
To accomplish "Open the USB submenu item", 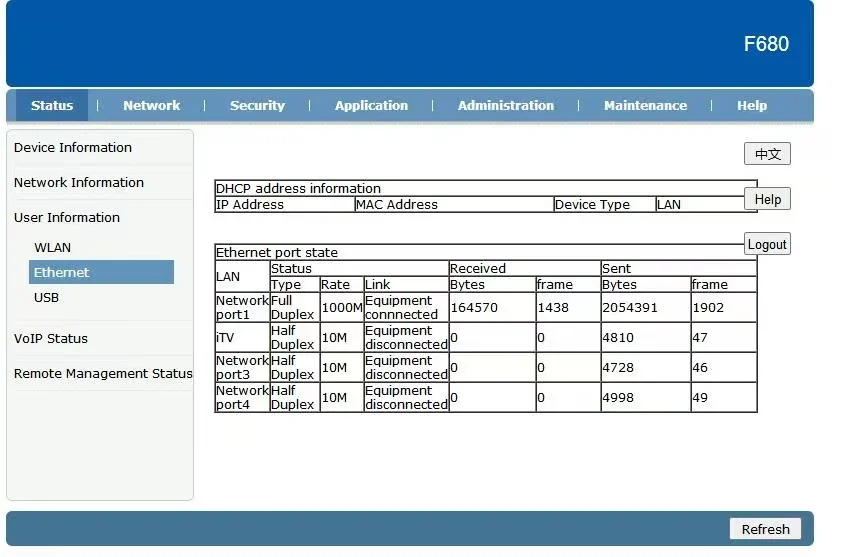I will tap(47, 297).
